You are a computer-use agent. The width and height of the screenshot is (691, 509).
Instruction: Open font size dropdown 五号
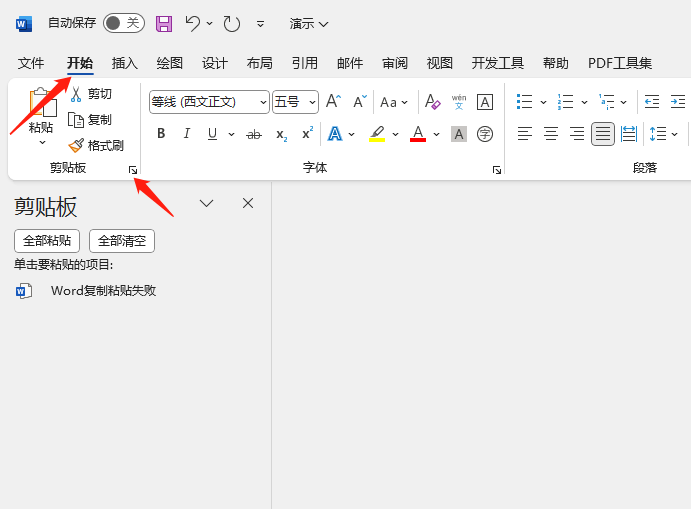[295, 102]
